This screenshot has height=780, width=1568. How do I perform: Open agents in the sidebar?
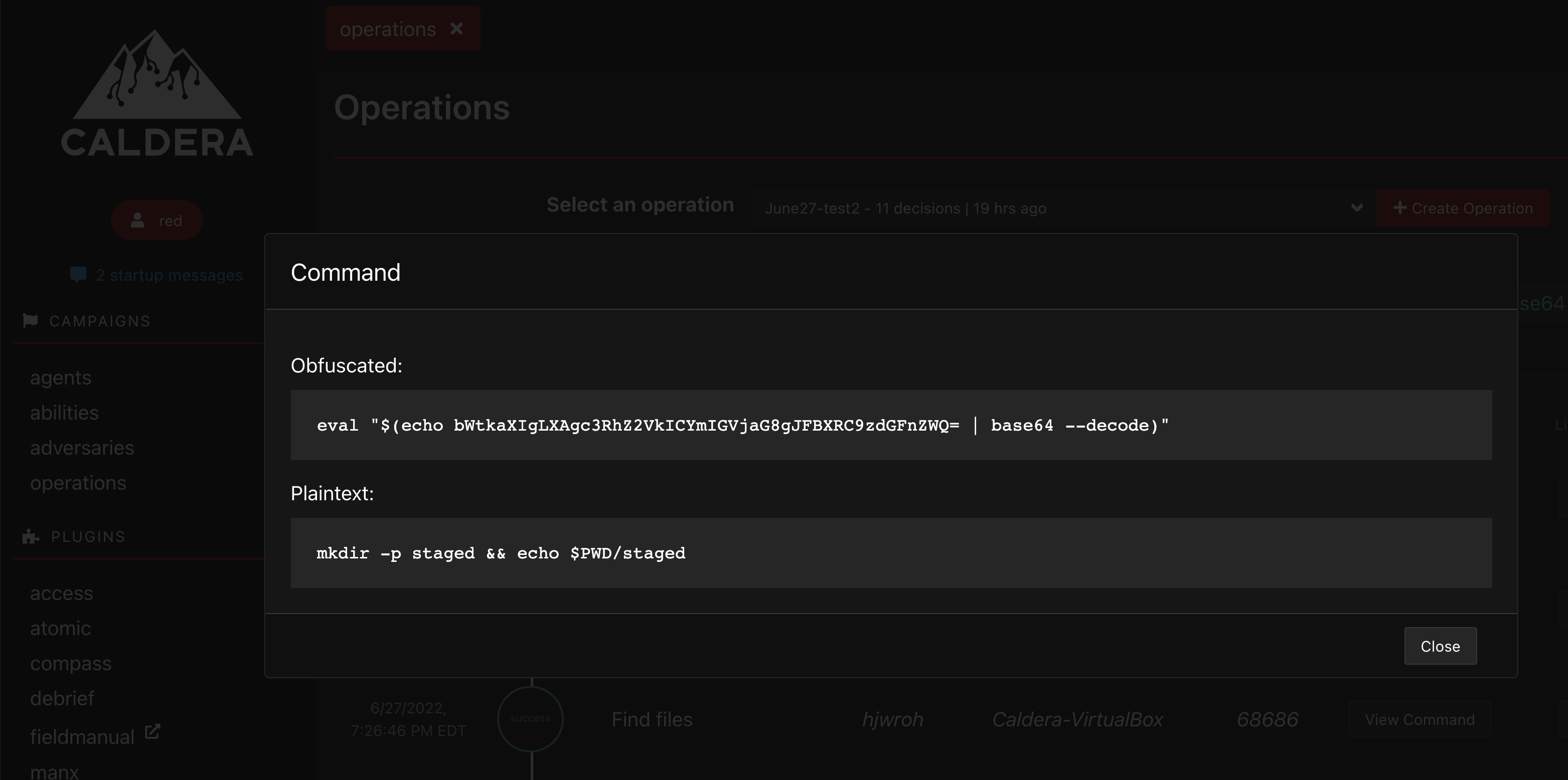pyautogui.click(x=61, y=378)
